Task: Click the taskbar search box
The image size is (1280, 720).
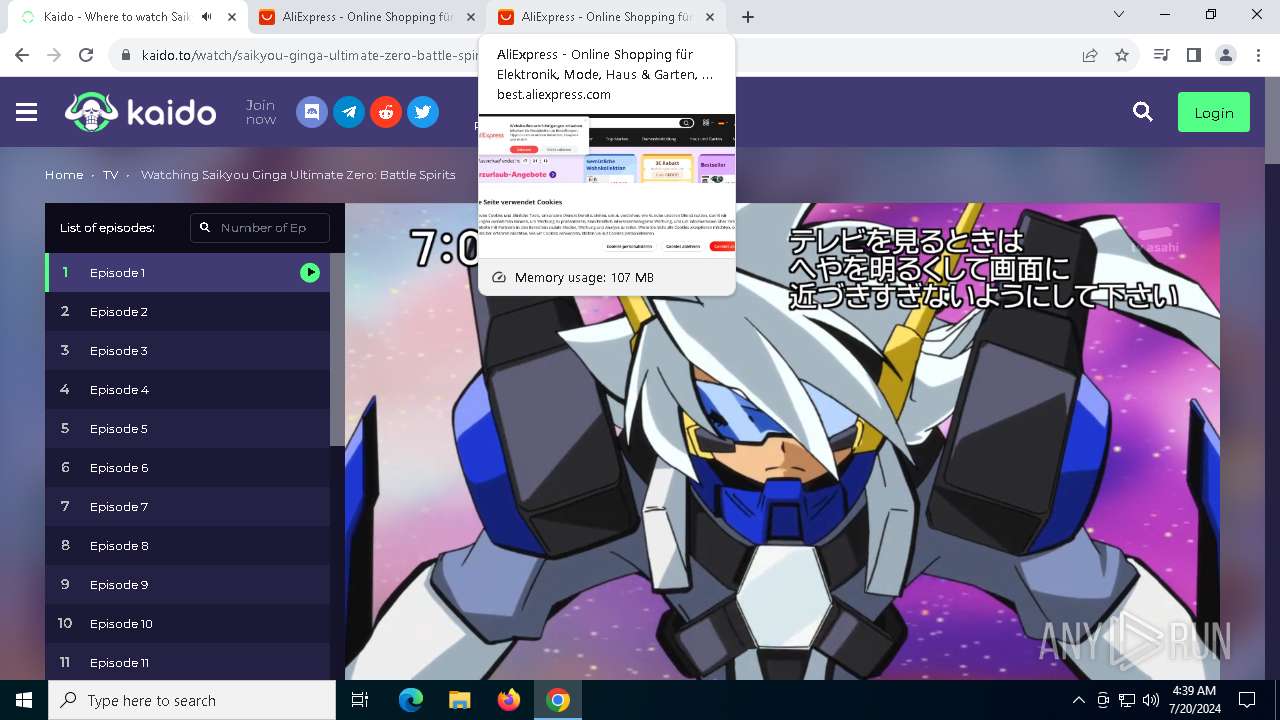Action: click(x=192, y=700)
